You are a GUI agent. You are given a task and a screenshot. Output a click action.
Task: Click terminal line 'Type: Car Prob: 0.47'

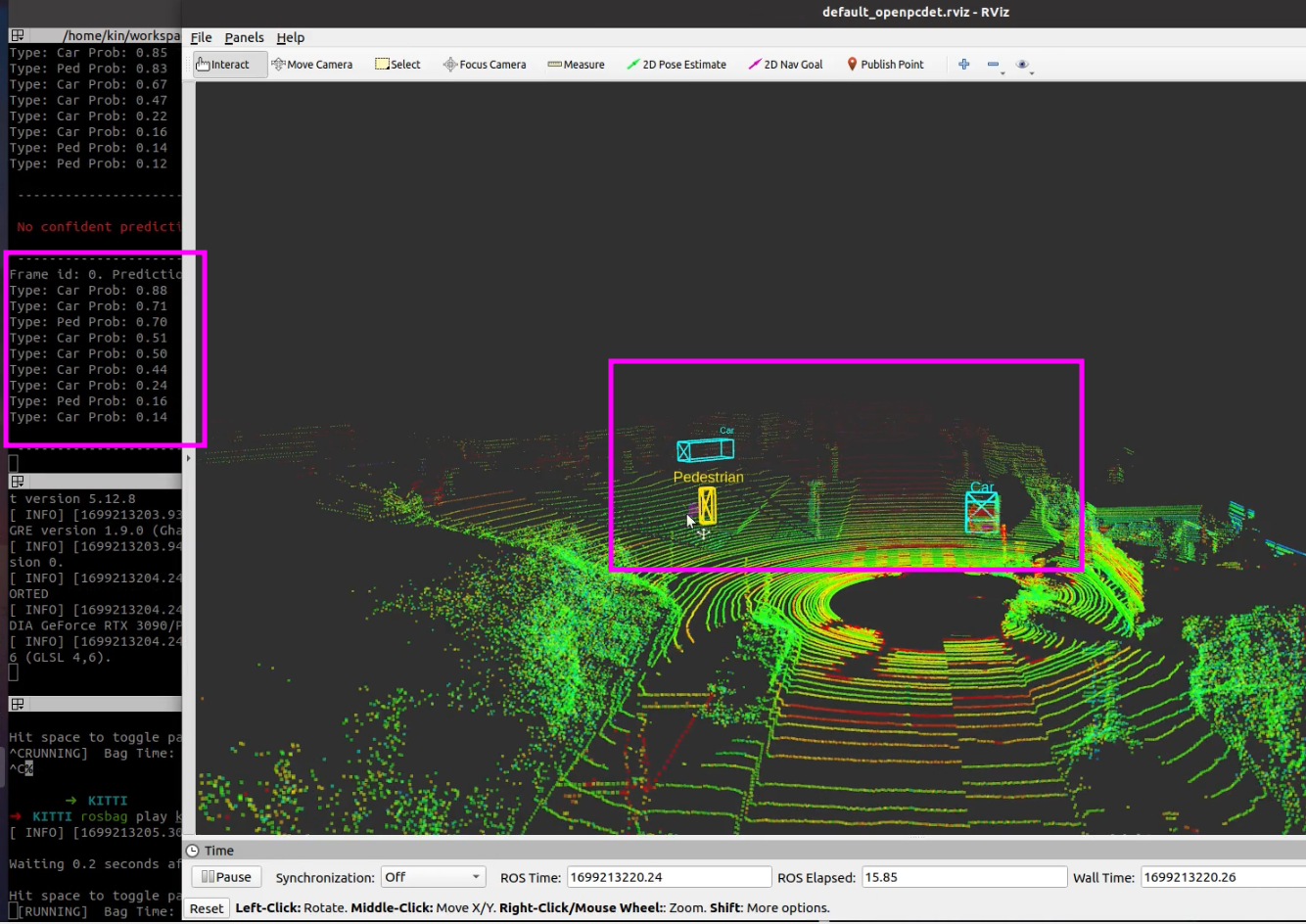88,100
